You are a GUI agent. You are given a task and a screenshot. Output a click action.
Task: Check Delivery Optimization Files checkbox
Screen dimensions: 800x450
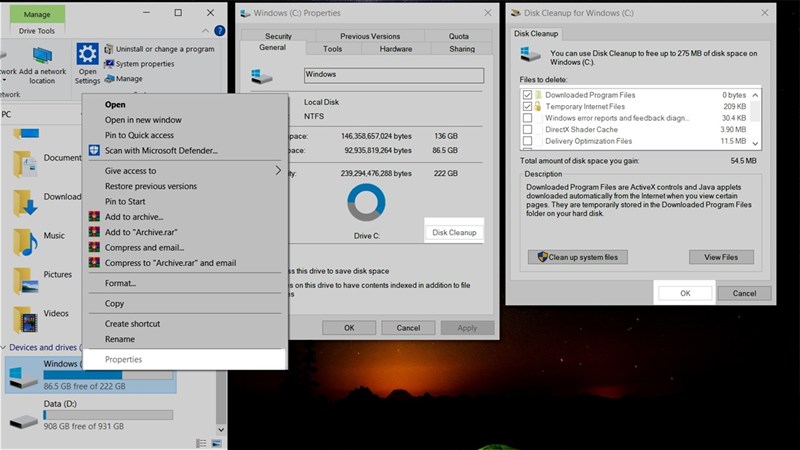527,141
